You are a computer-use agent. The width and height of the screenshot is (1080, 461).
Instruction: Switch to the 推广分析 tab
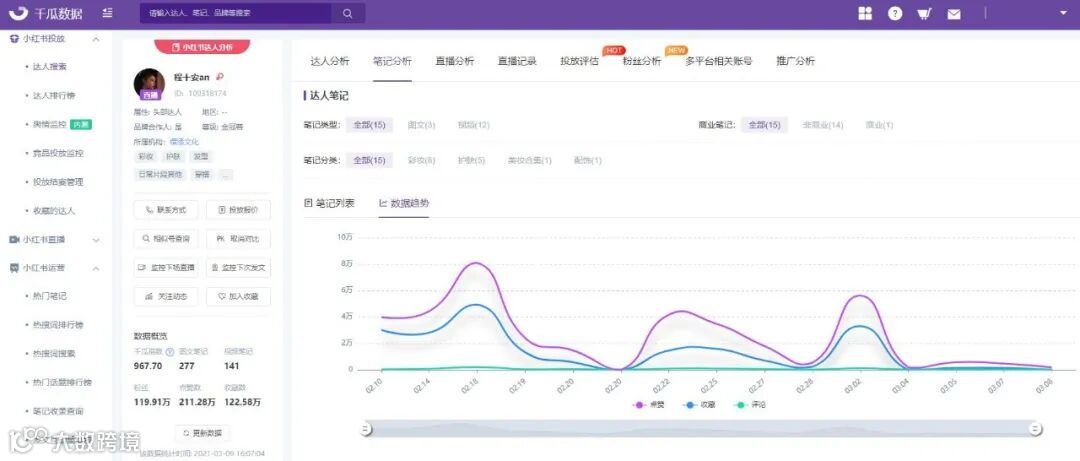[x=796, y=61]
